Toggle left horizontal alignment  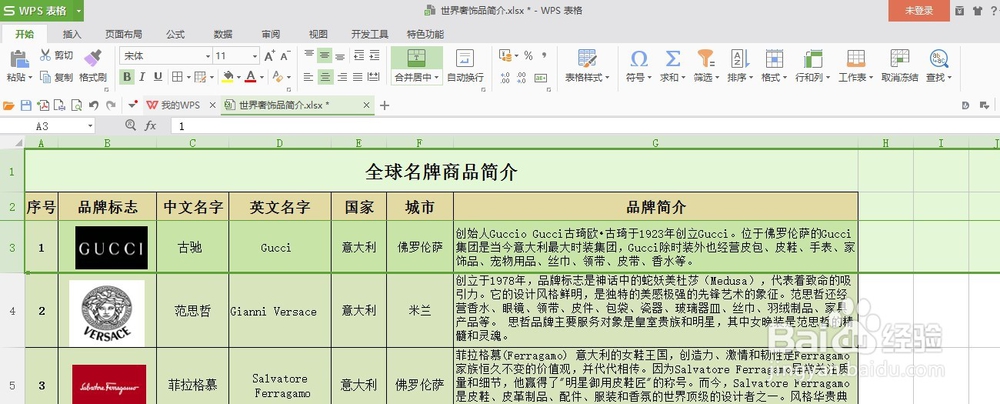pos(309,77)
